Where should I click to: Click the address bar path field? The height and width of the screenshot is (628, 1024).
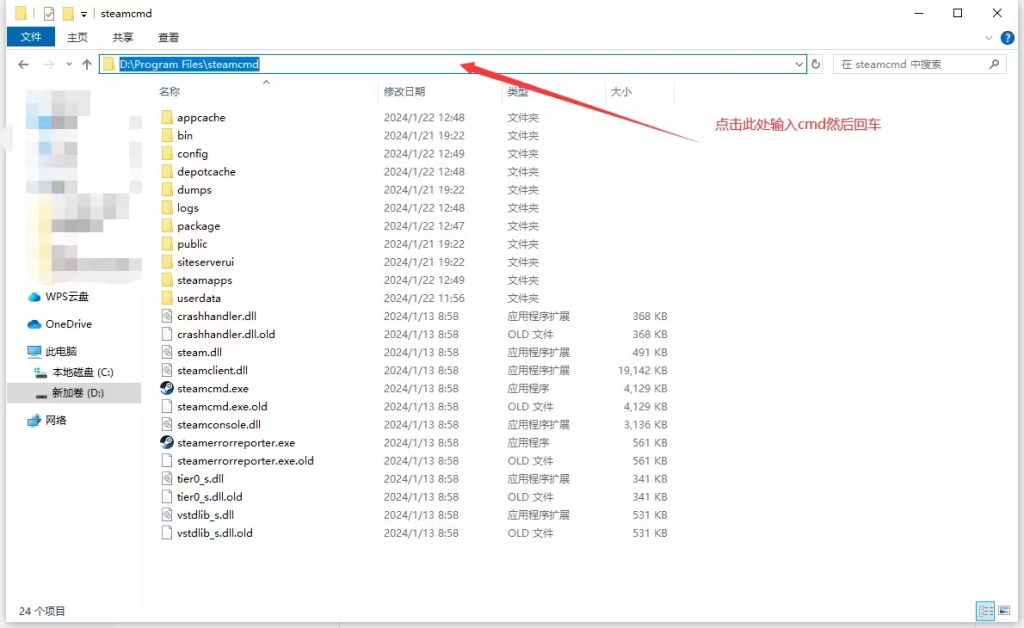453,64
